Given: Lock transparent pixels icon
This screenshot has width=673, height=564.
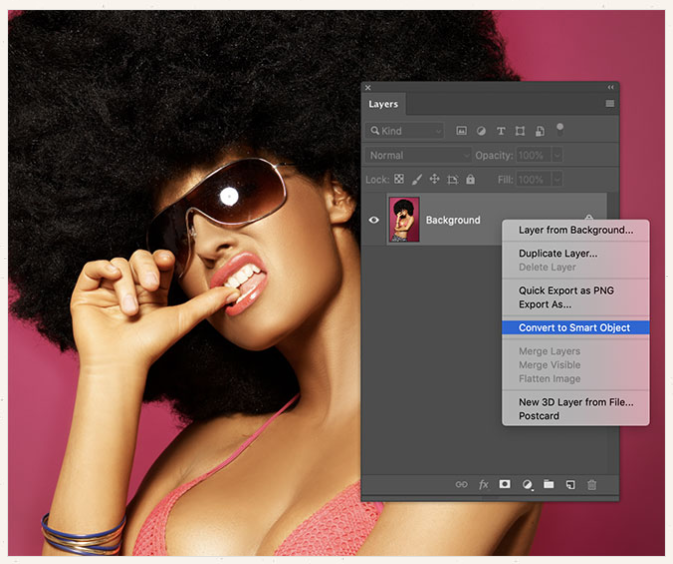Looking at the screenshot, I should point(399,179).
